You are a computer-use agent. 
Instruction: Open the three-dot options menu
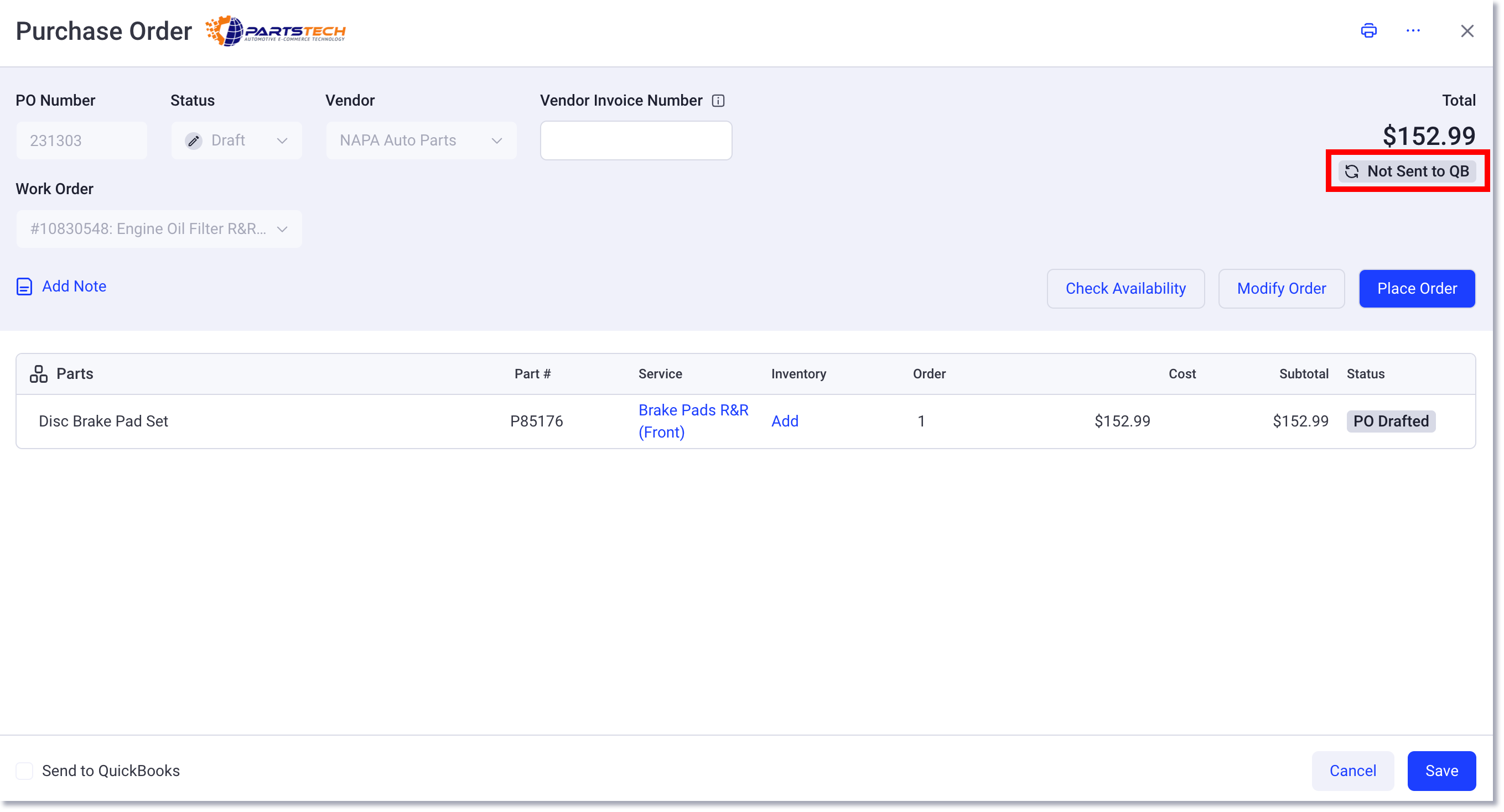[x=1413, y=30]
